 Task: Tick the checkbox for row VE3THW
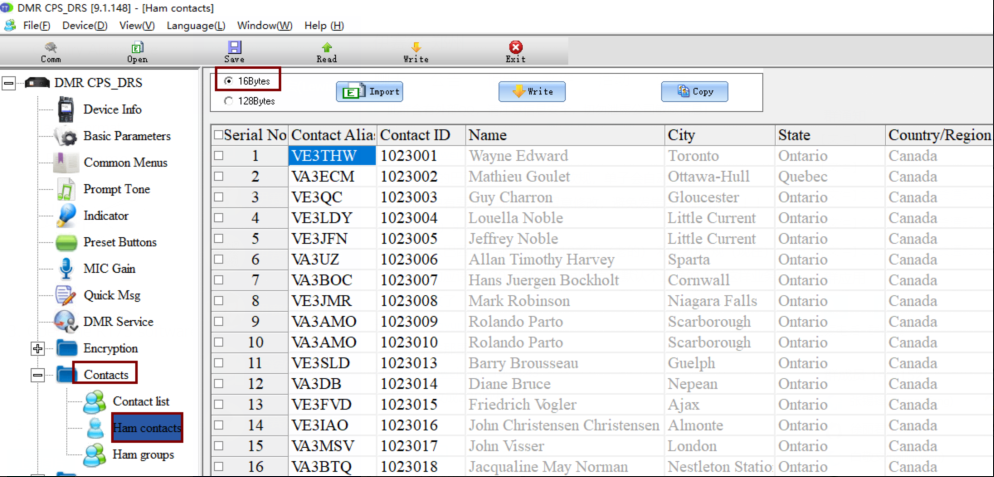pyautogui.click(x=218, y=156)
